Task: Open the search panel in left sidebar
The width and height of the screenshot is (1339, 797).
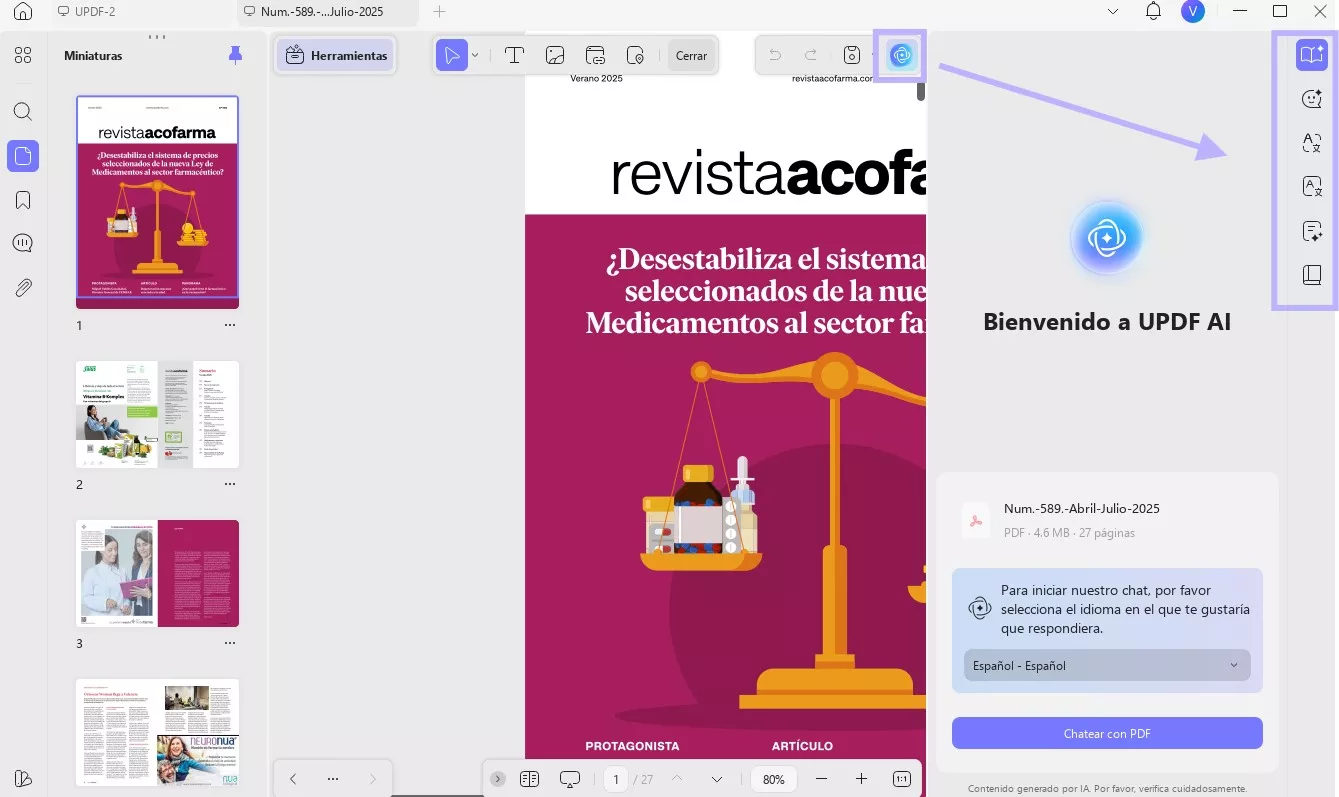Action: pyautogui.click(x=23, y=112)
